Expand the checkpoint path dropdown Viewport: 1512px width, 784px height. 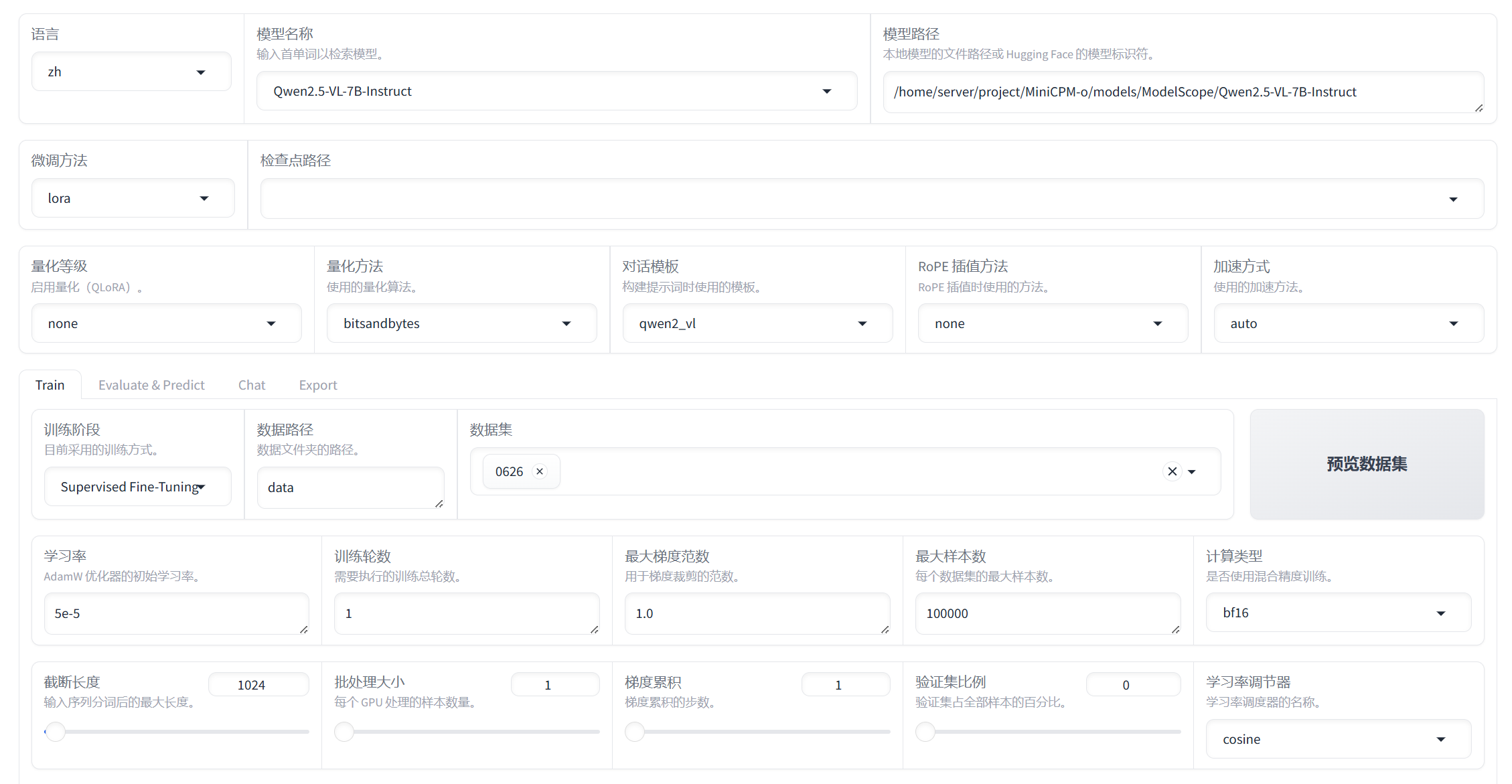coord(1453,199)
